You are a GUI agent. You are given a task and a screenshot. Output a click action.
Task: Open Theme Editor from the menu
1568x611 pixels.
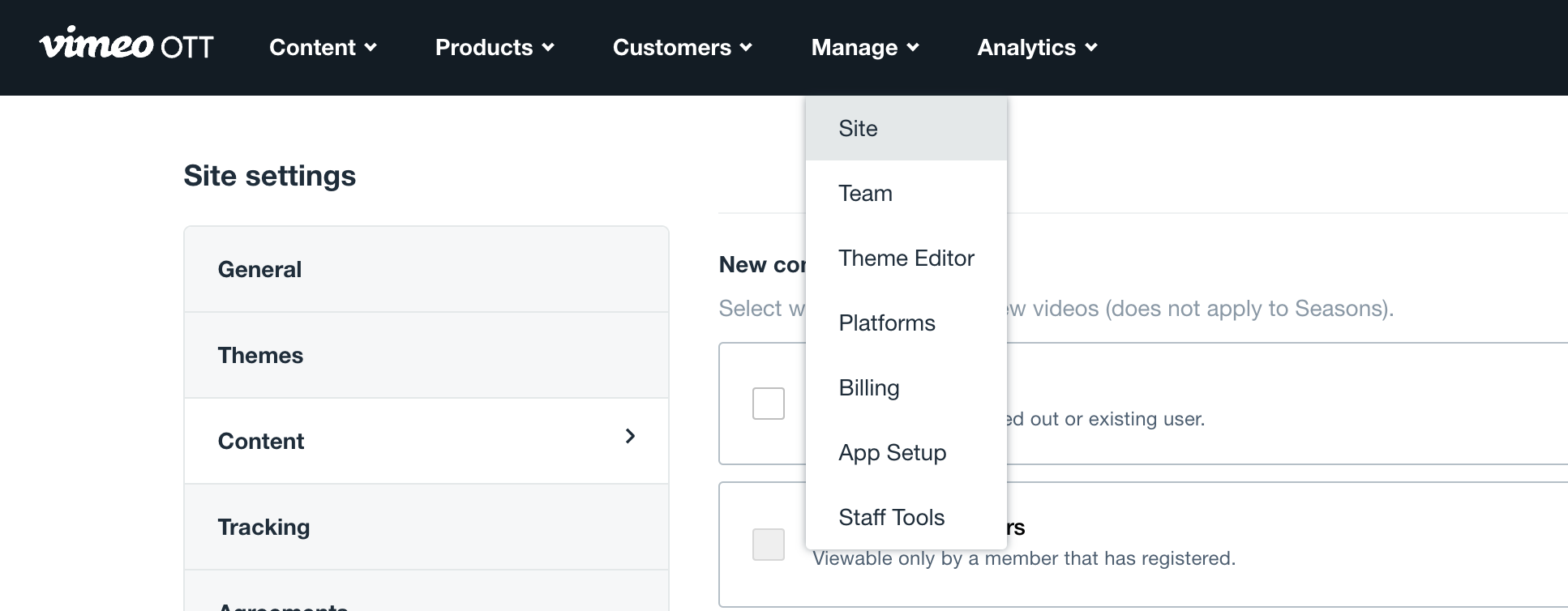pos(906,258)
